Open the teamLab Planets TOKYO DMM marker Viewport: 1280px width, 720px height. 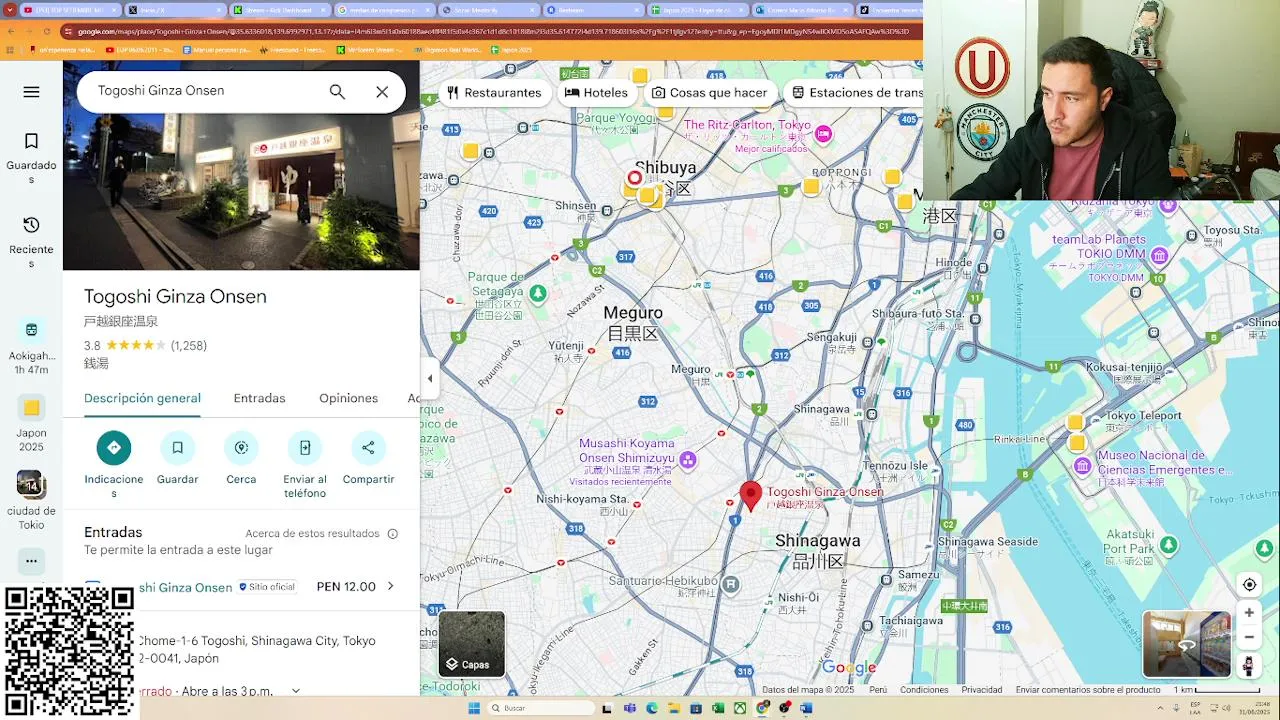coord(1159,256)
